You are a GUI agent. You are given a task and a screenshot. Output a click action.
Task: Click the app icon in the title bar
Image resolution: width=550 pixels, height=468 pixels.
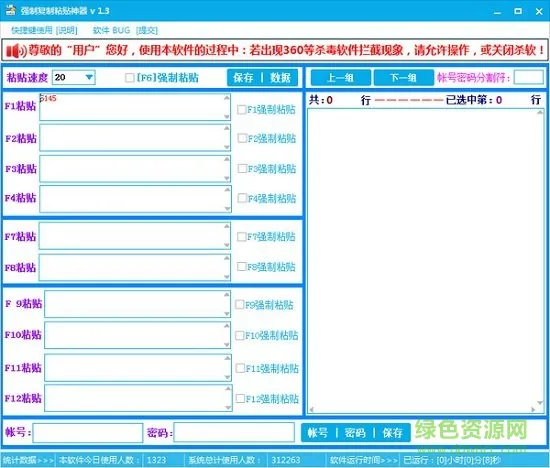(11, 10)
